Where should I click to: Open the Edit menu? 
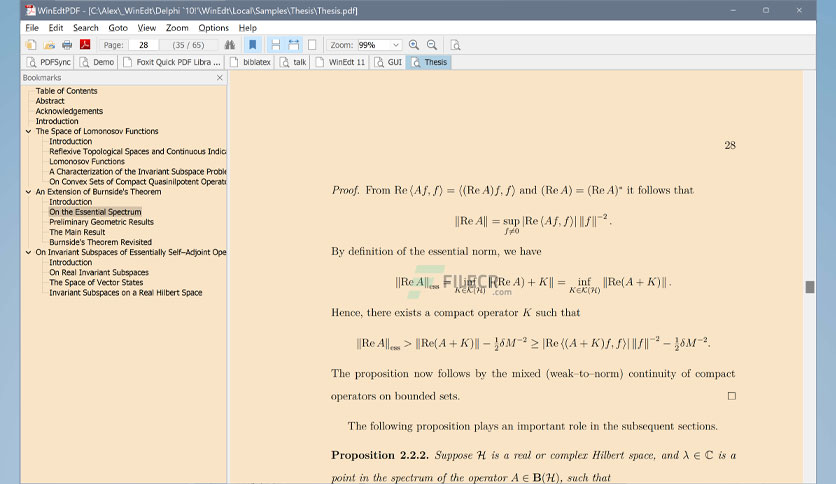coord(56,28)
